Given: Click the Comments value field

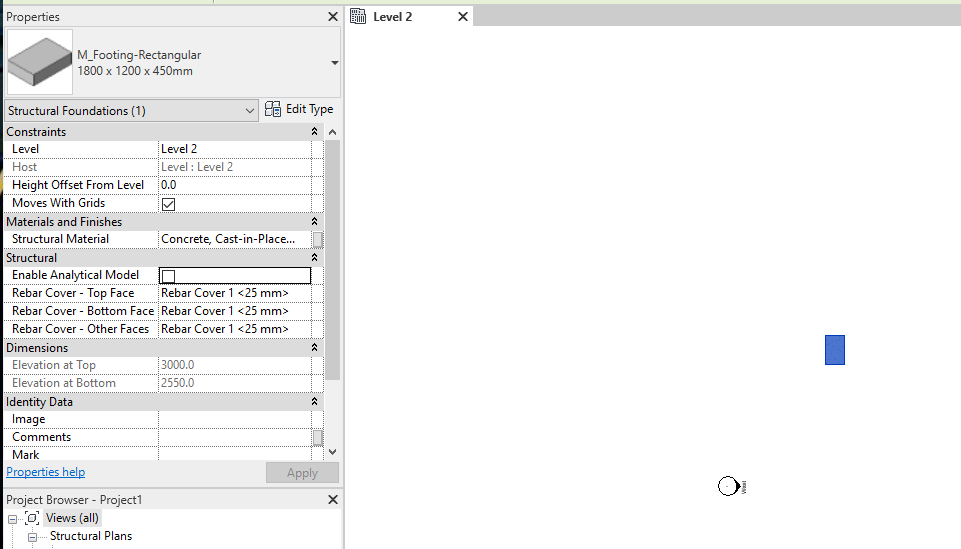Looking at the screenshot, I should (235, 437).
